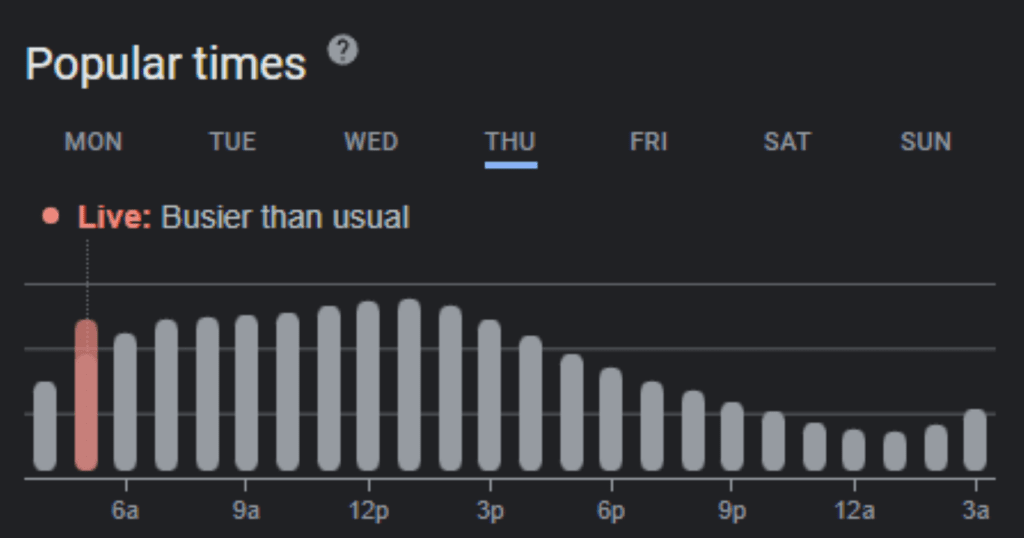Select the MON day tab
The width and height of the screenshot is (1024, 538).
[93, 142]
